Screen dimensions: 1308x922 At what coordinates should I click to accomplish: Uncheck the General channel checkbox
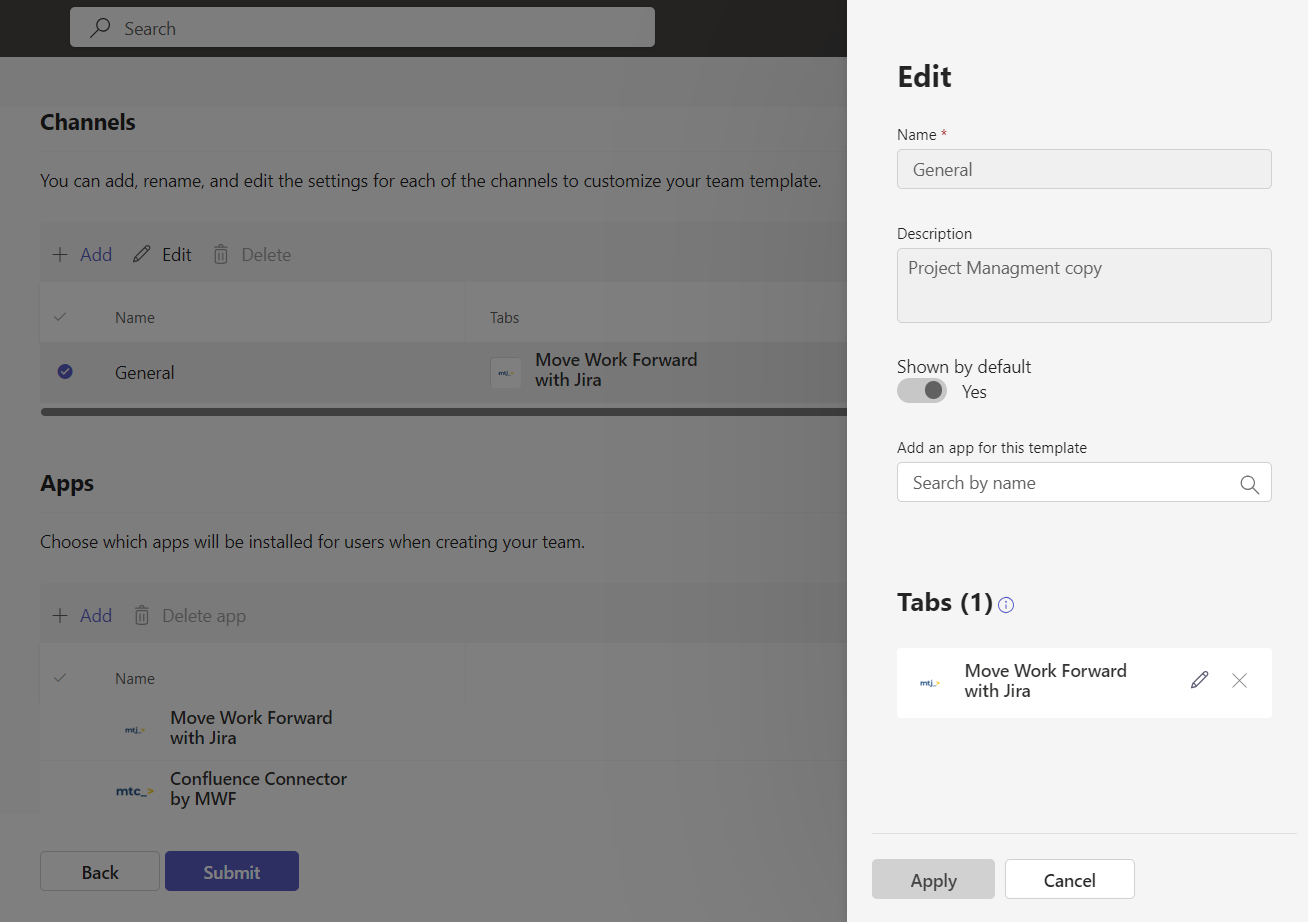(x=64, y=372)
